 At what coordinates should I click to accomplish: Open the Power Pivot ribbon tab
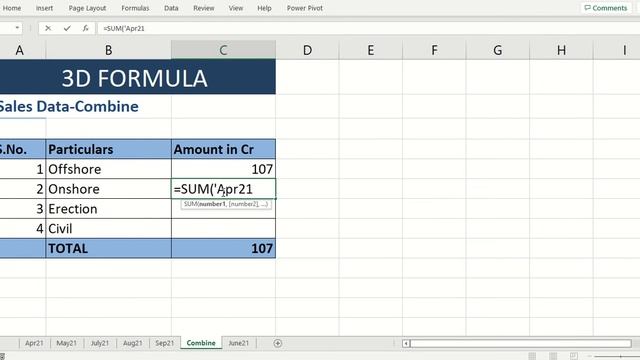[304, 8]
